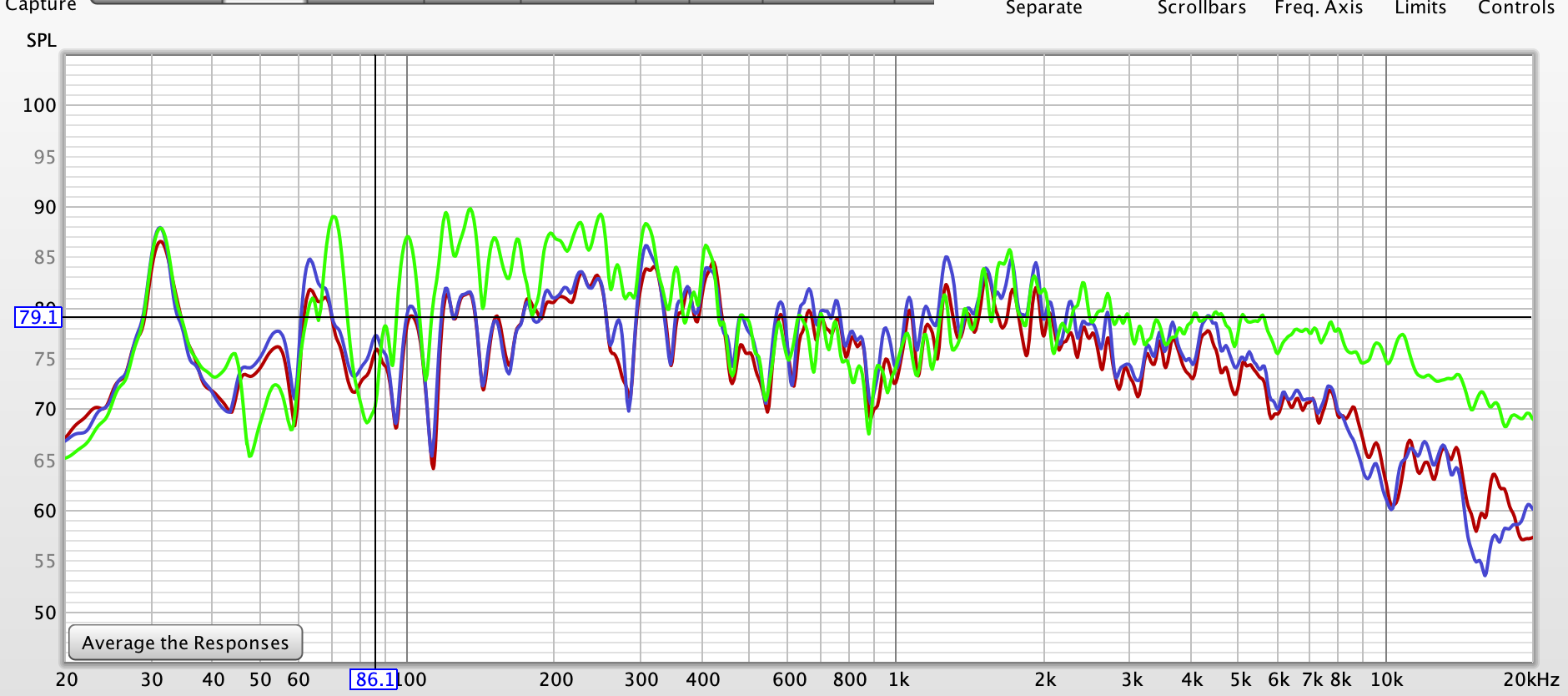Click the 86.1 frequency cursor readout
Image resolution: width=1568 pixels, height=696 pixels.
(374, 679)
